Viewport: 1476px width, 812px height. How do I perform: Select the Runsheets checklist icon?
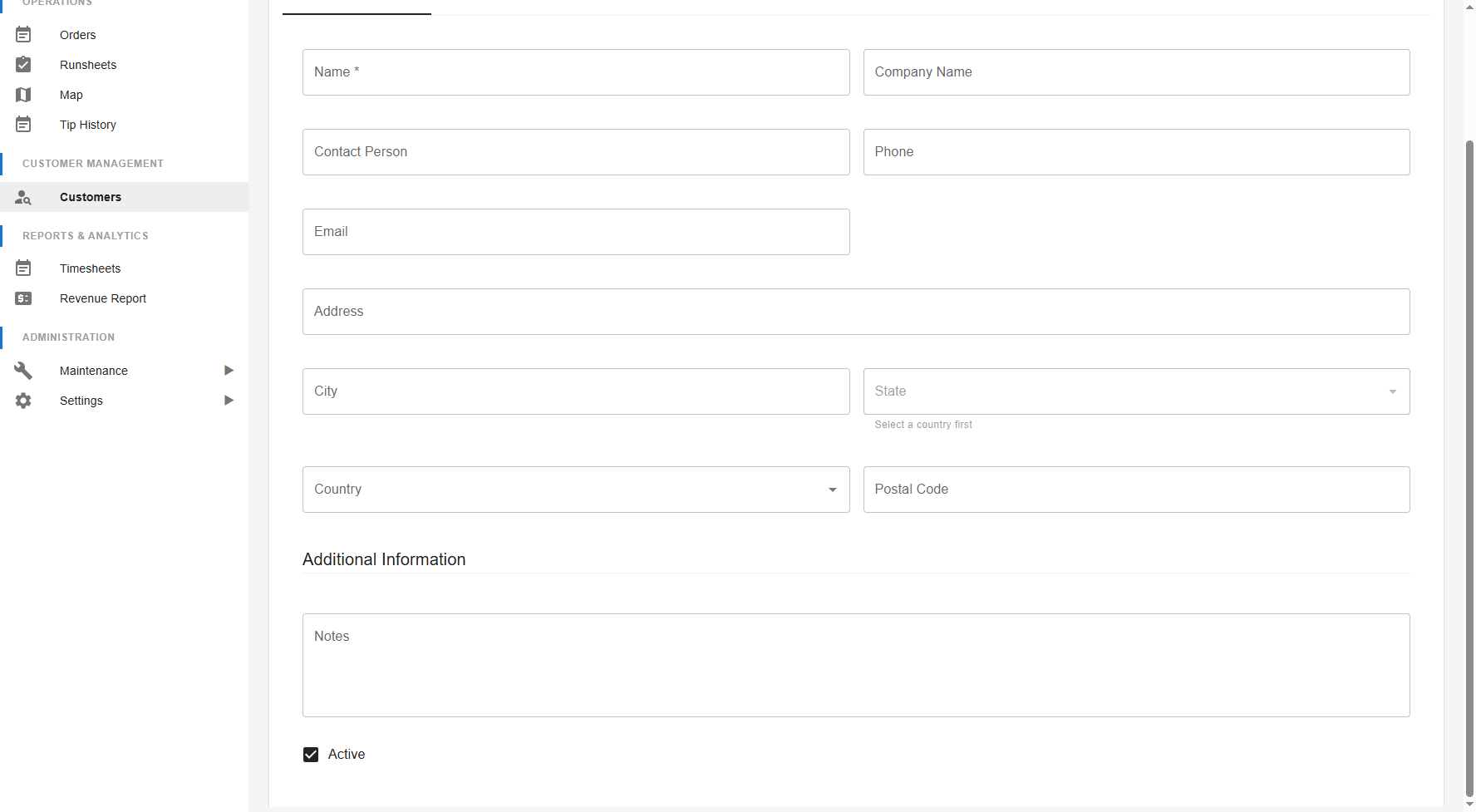coord(22,64)
